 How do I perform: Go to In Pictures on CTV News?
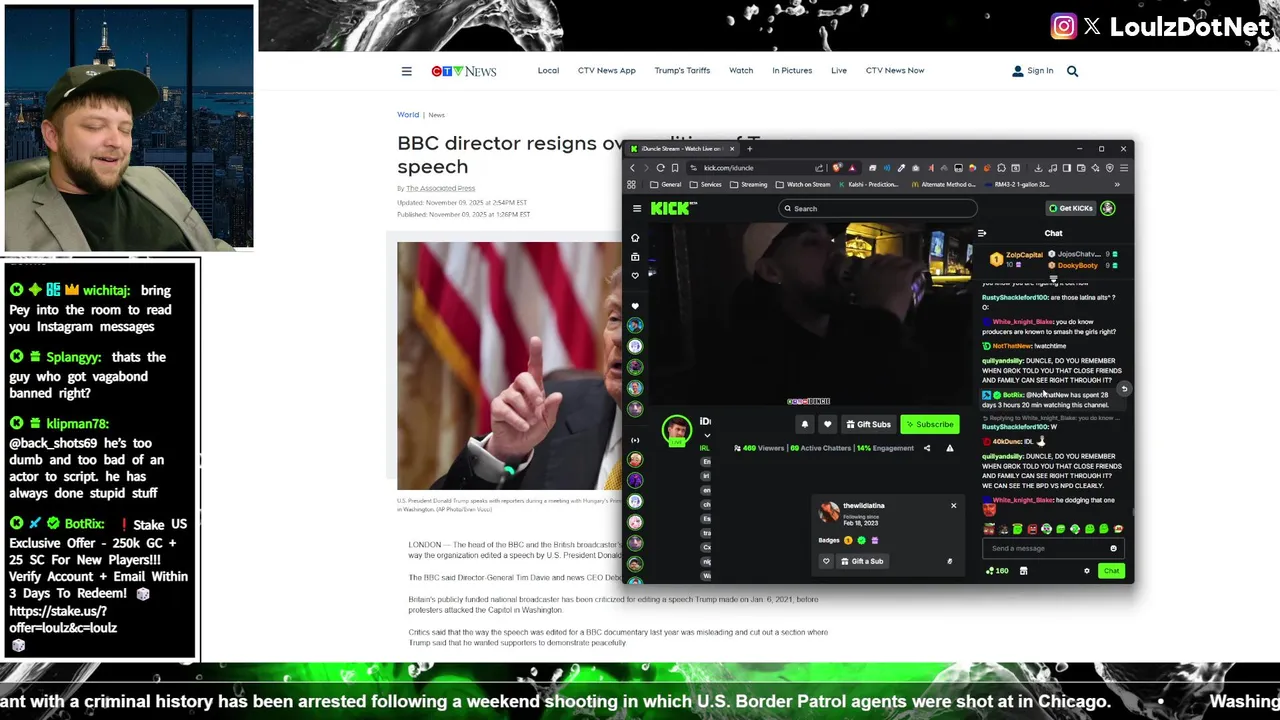click(x=792, y=71)
